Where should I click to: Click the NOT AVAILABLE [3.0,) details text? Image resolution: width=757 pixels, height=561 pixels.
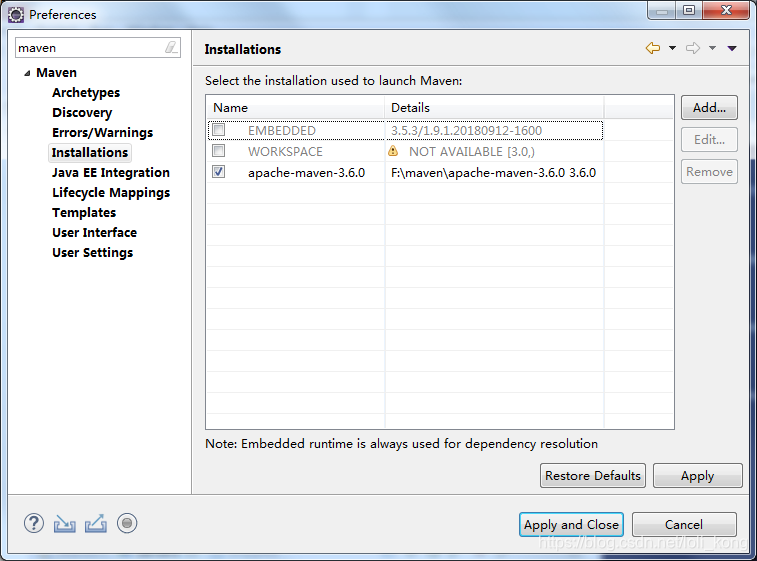472,152
